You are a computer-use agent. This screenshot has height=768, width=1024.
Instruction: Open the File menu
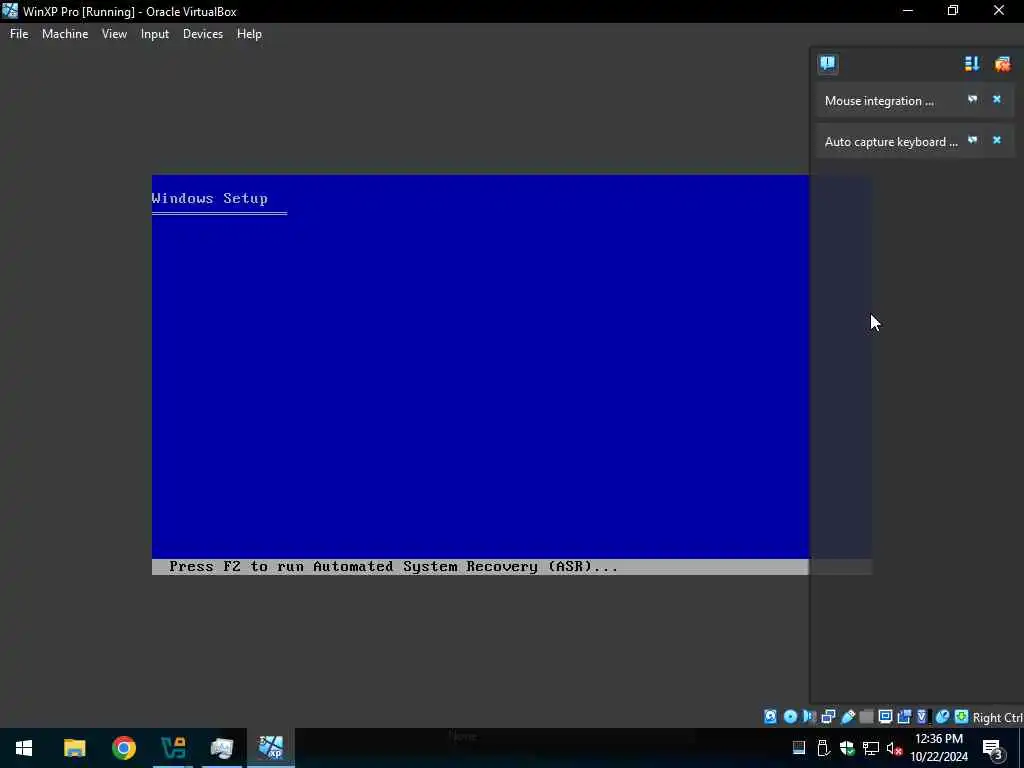19,34
